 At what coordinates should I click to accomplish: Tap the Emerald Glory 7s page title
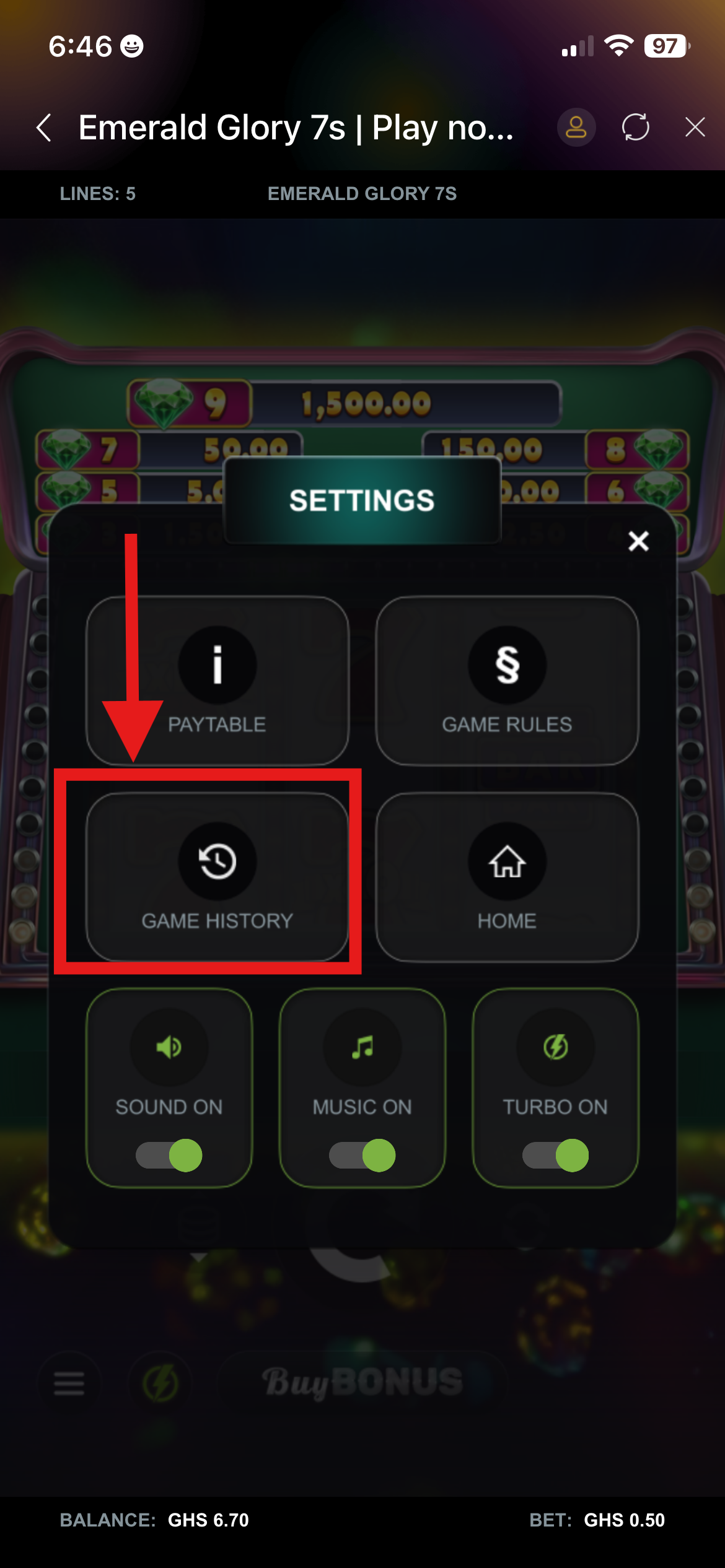tap(296, 128)
